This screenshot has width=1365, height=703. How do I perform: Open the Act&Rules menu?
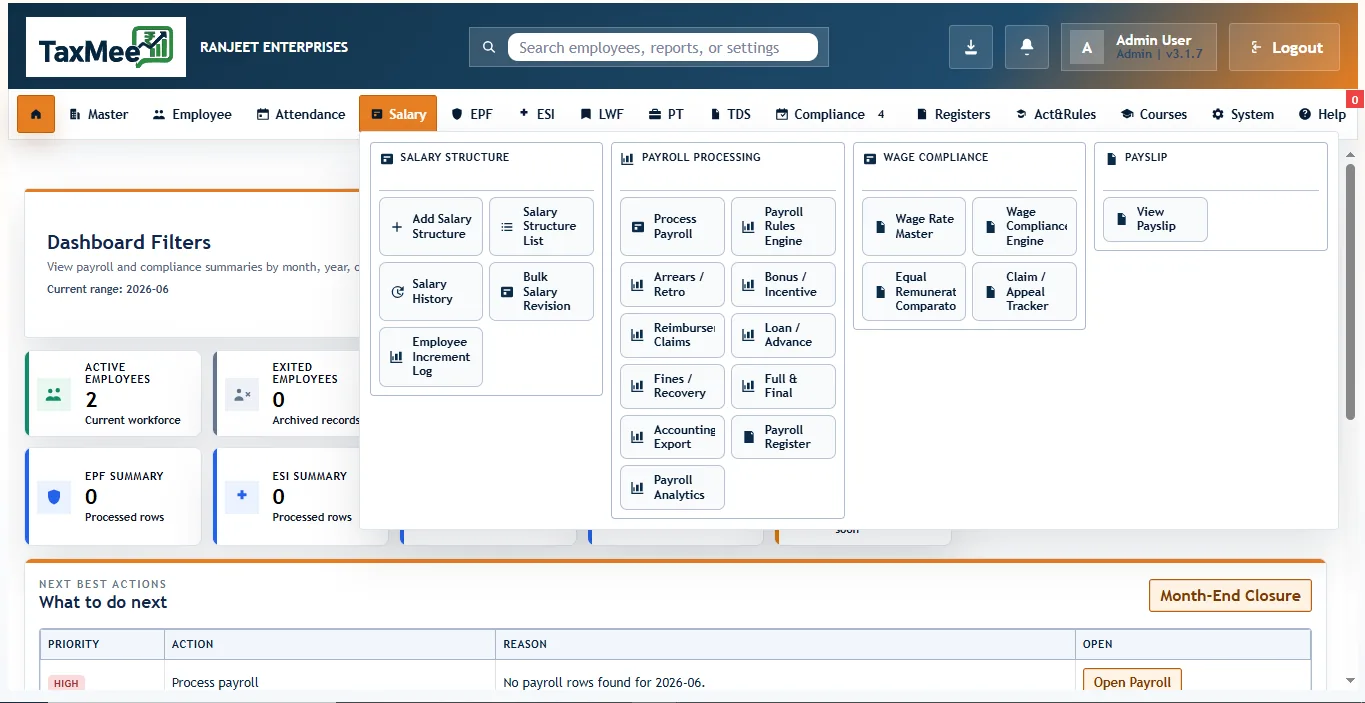click(x=1056, y=114)
